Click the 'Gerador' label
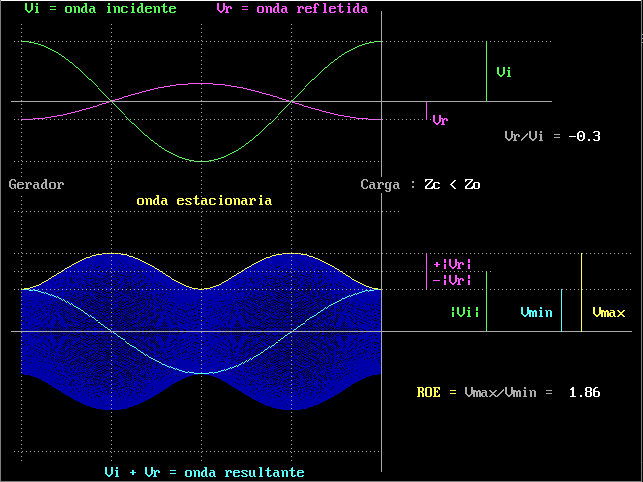Screen dimensions: 643x482 (36, 185)
